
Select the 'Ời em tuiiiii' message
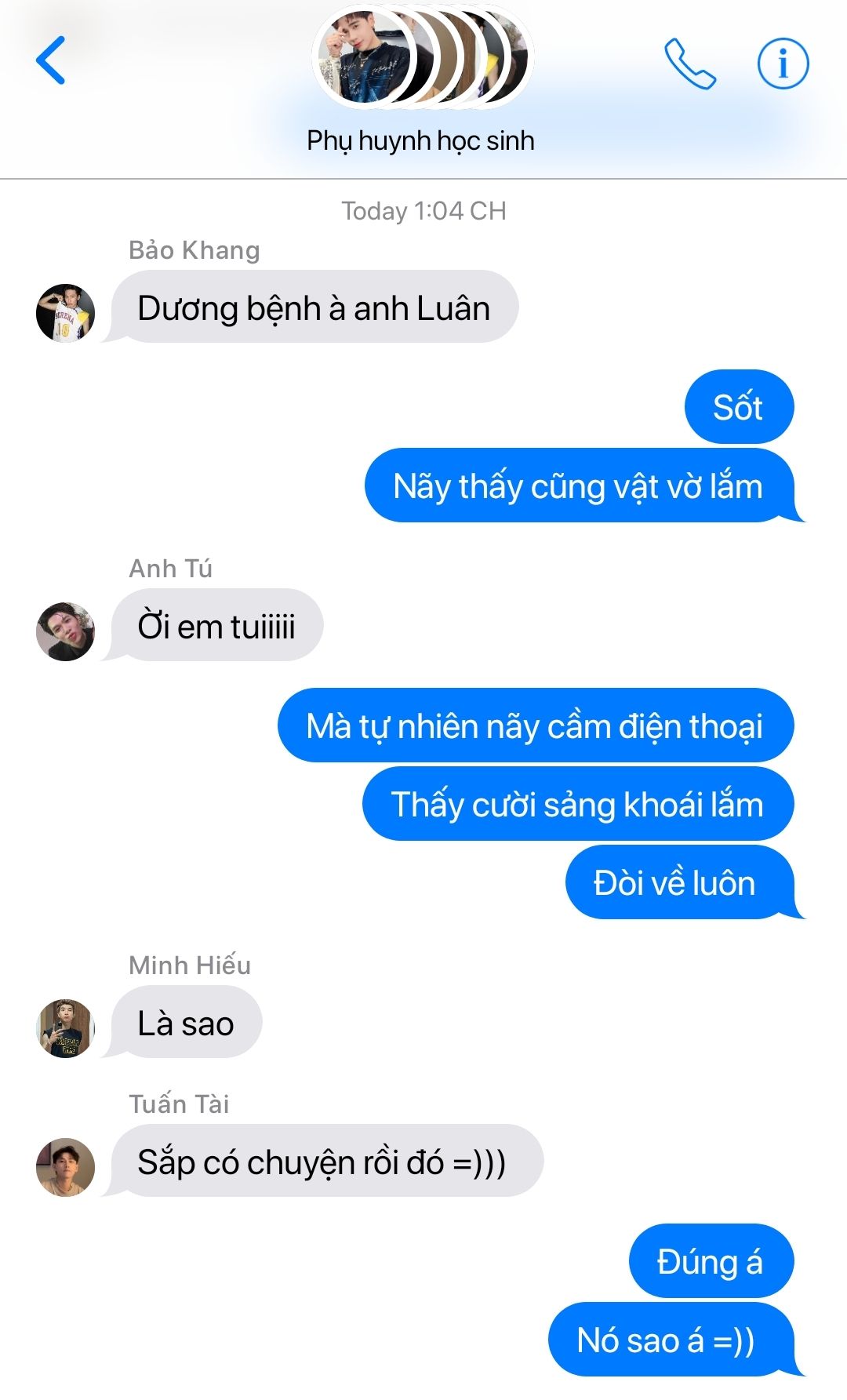tap(216, 625)
